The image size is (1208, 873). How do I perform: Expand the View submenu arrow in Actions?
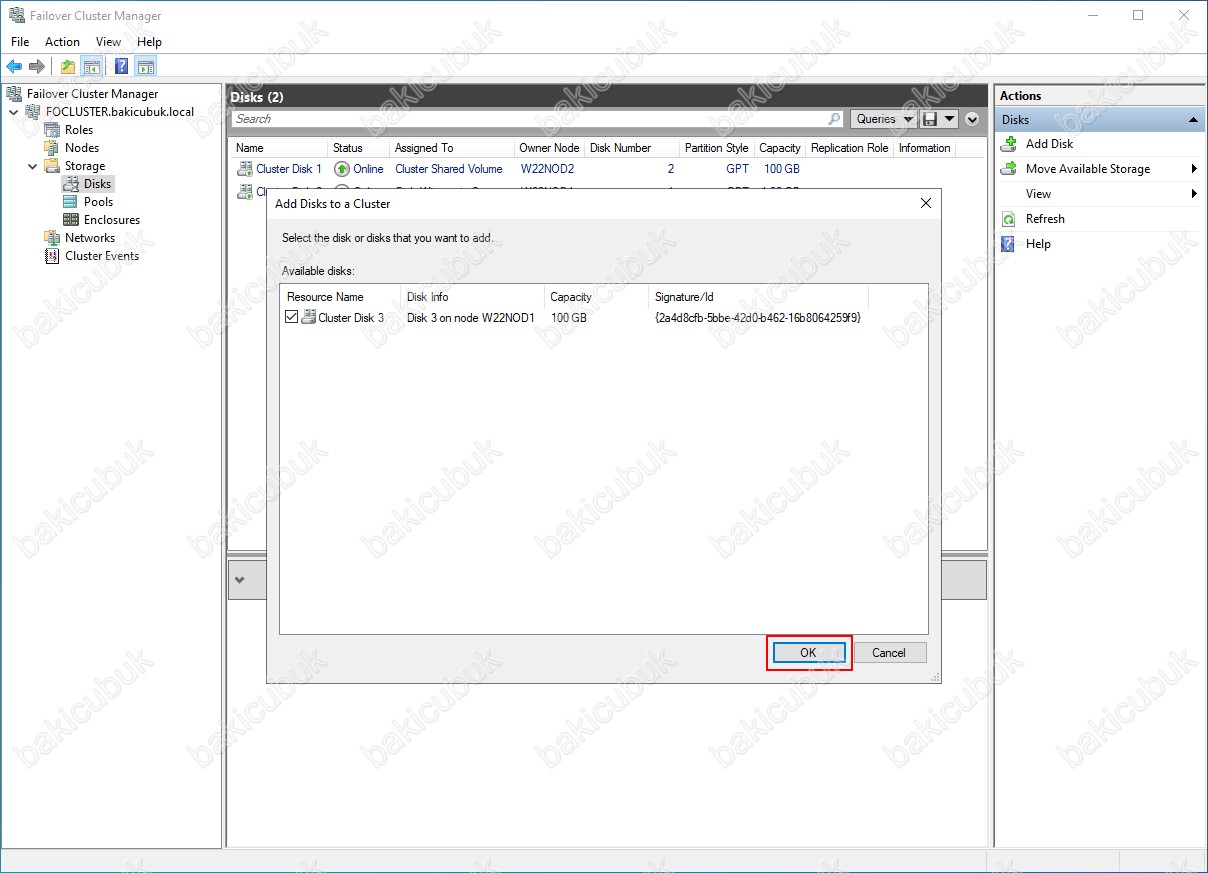click(x=1194, y=194)
